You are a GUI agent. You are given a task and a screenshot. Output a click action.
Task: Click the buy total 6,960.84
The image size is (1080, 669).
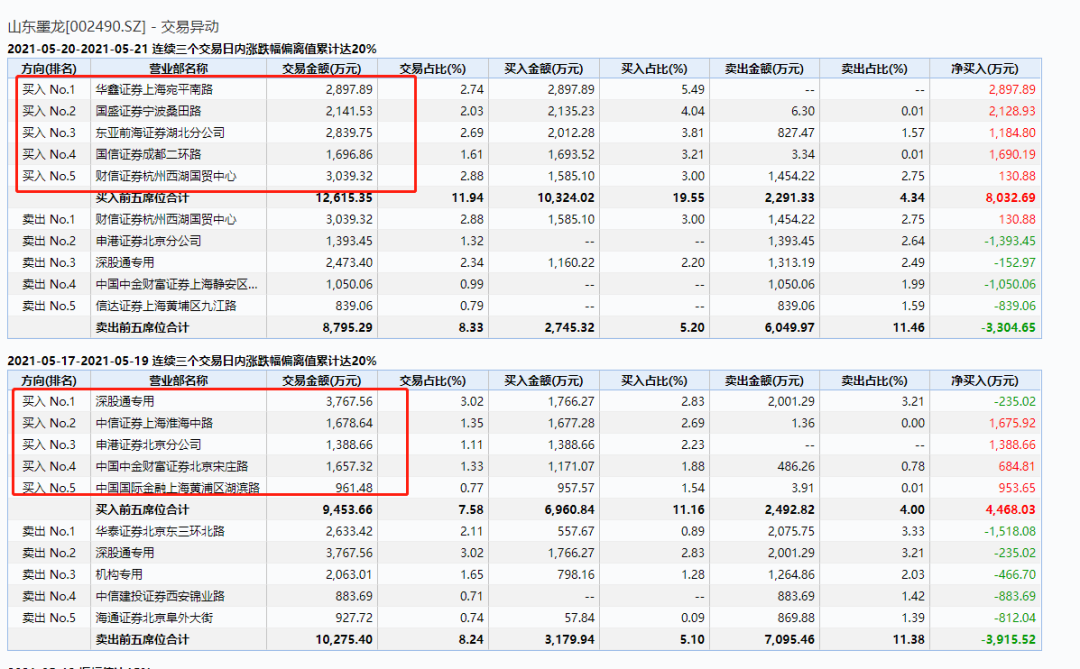click(569, 510)
